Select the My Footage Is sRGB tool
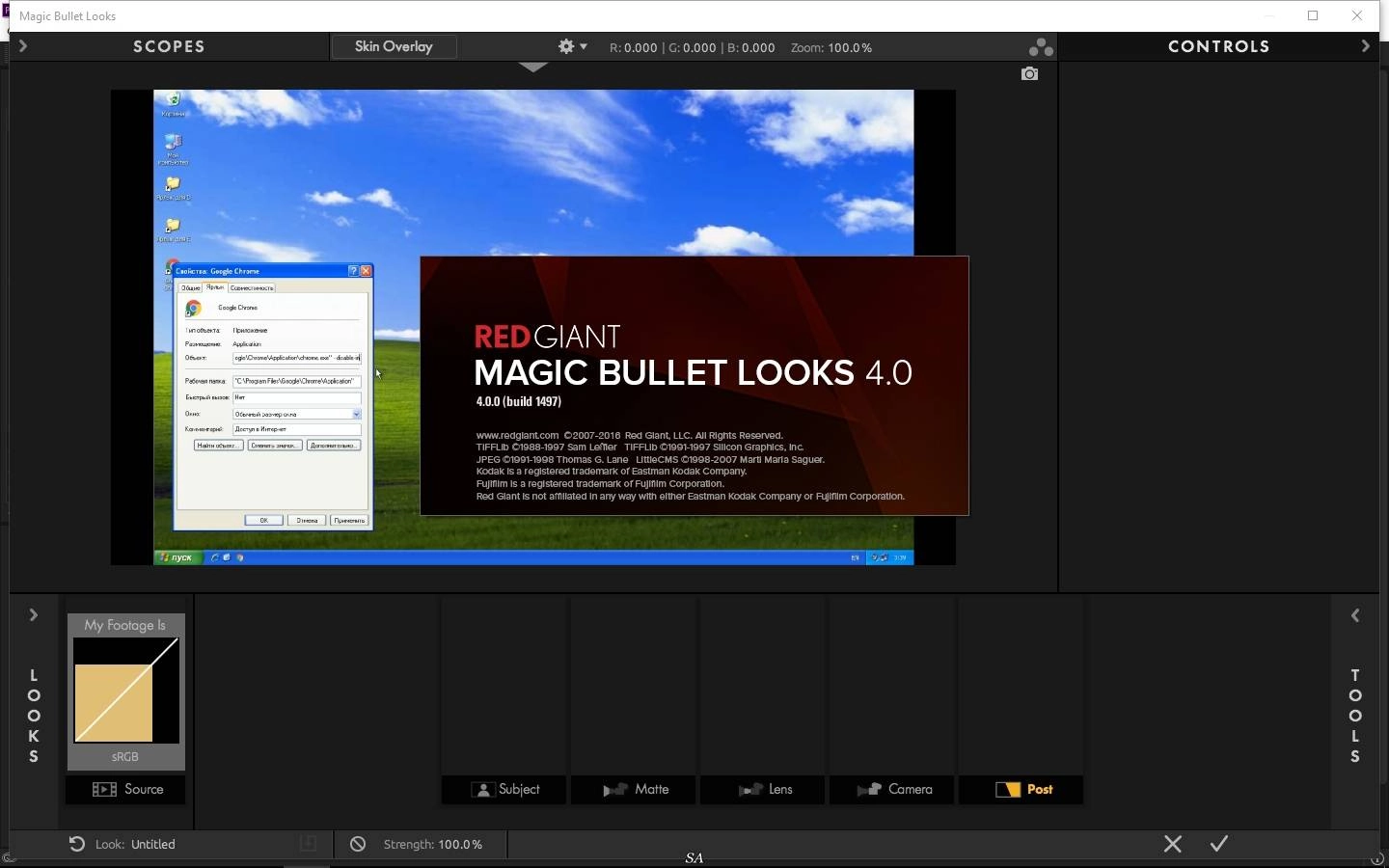Image resolution: width=1389 pixels, height=868 pixels. (125, 692)
